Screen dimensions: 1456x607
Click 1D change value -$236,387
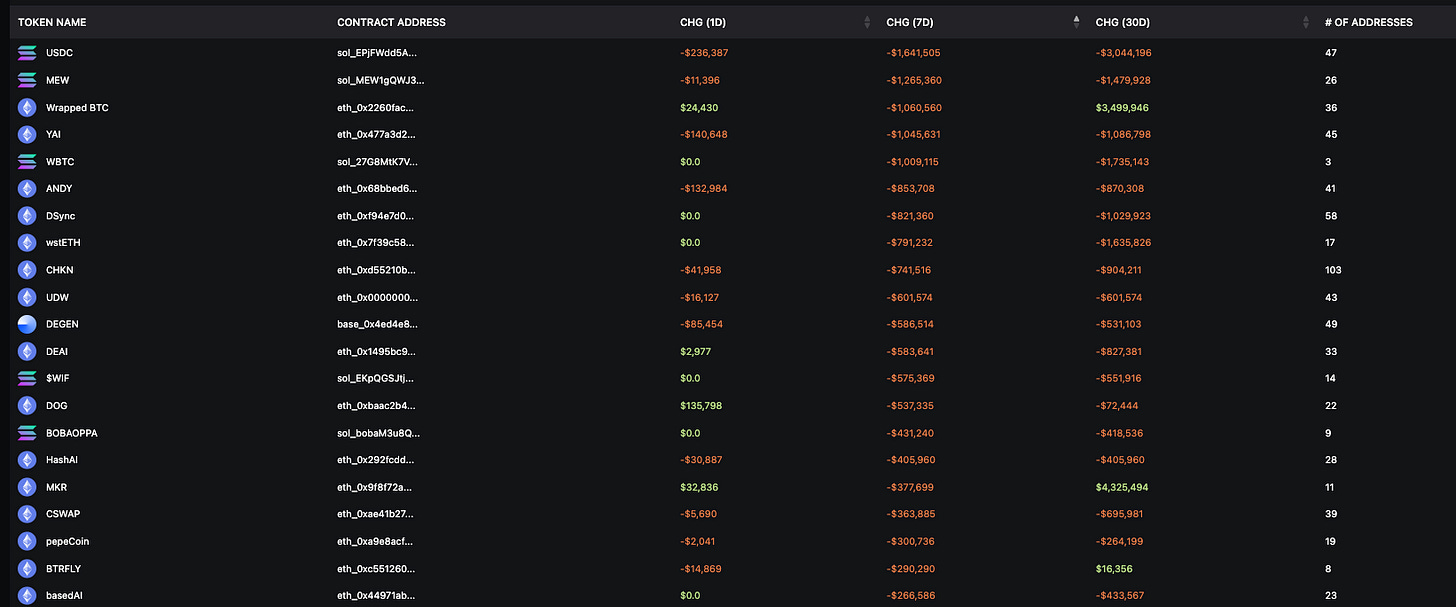coord(702,52)
